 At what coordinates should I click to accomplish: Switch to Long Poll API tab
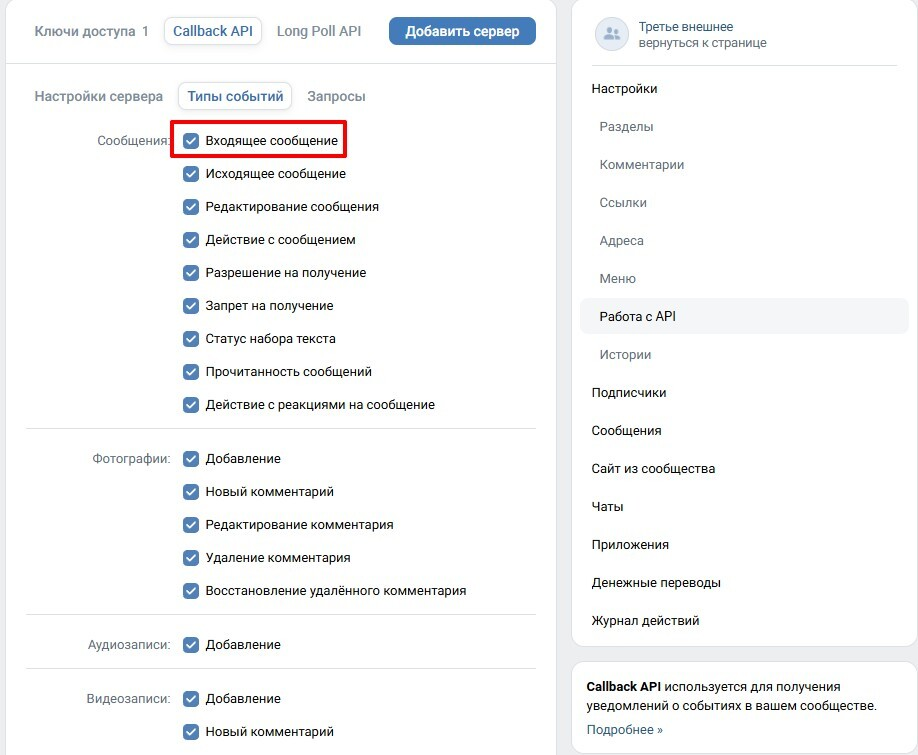pyautogui.click(x=319, y=31)
